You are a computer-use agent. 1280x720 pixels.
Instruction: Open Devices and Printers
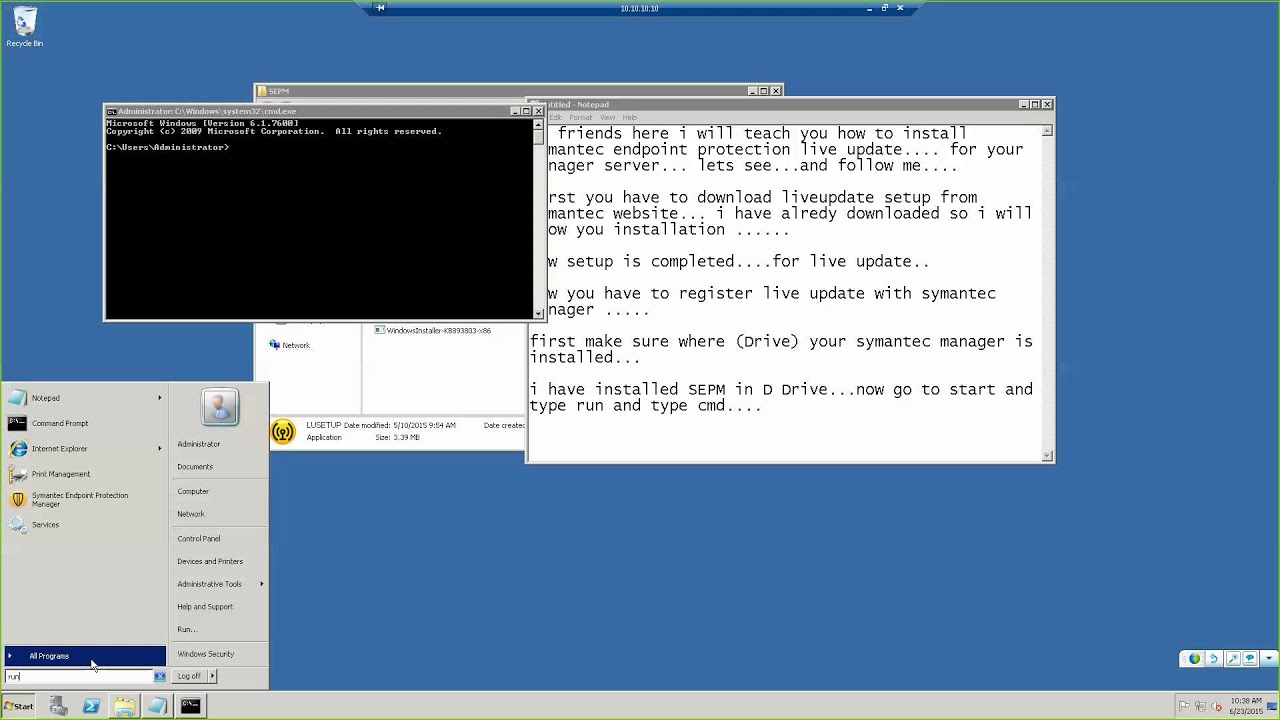pos(210,562)
